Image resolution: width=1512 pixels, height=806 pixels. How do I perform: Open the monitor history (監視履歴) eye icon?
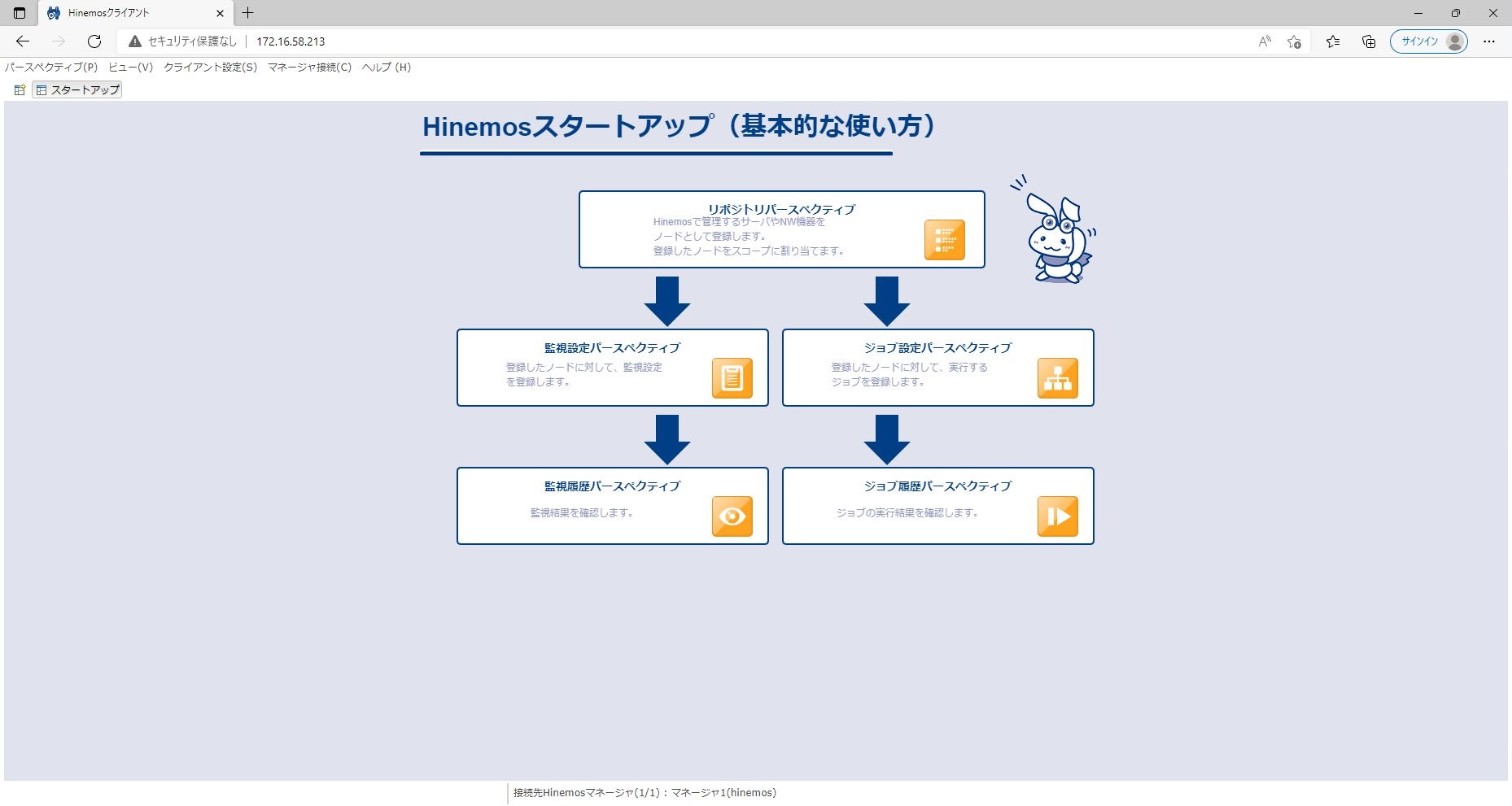[x=732, y=516]
